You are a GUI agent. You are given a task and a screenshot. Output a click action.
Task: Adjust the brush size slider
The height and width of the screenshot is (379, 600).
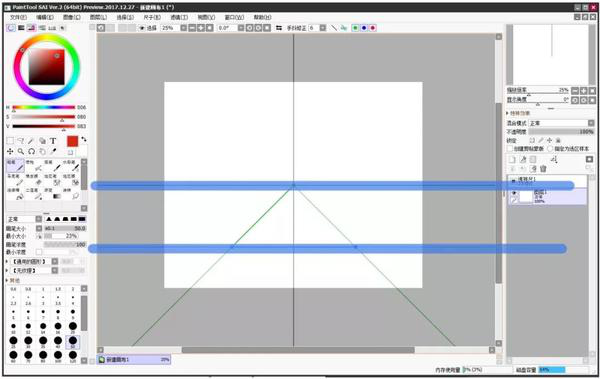65,228
